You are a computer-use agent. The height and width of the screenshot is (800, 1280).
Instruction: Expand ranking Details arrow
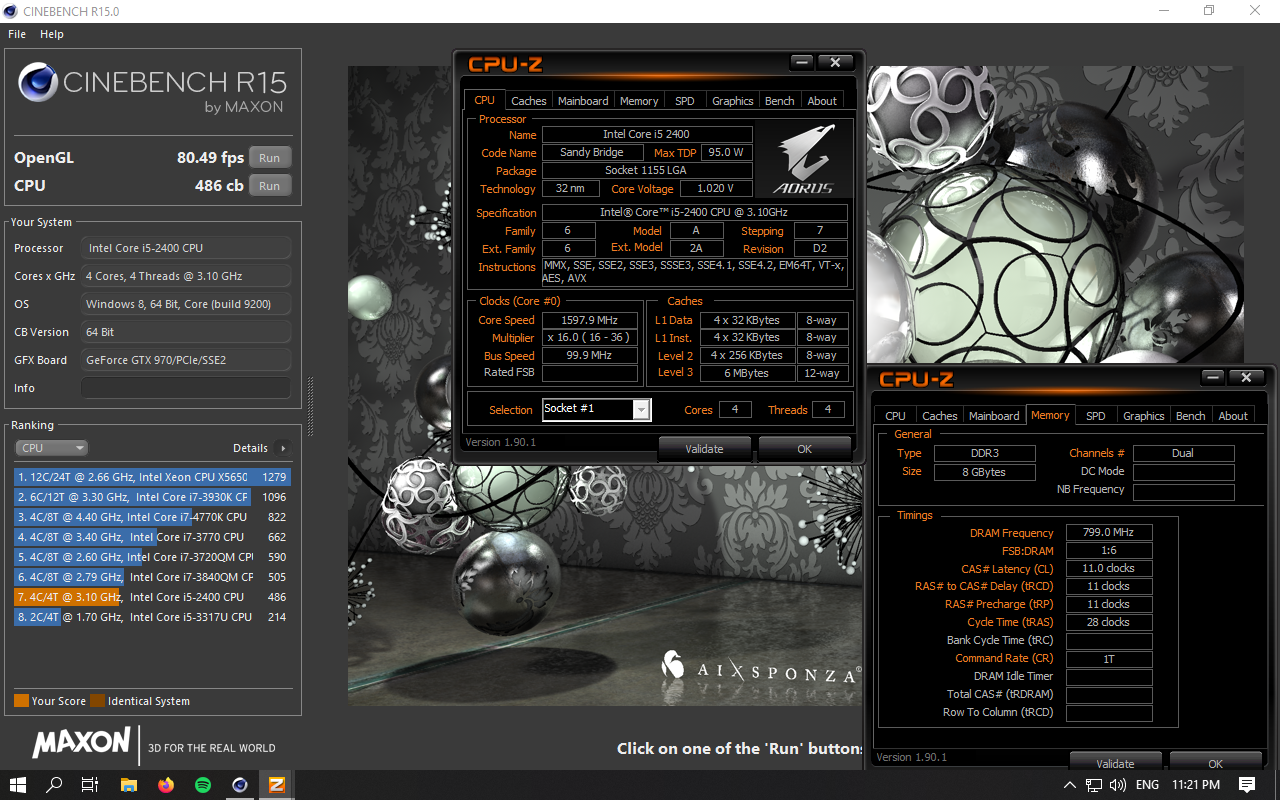click(283, 449)
